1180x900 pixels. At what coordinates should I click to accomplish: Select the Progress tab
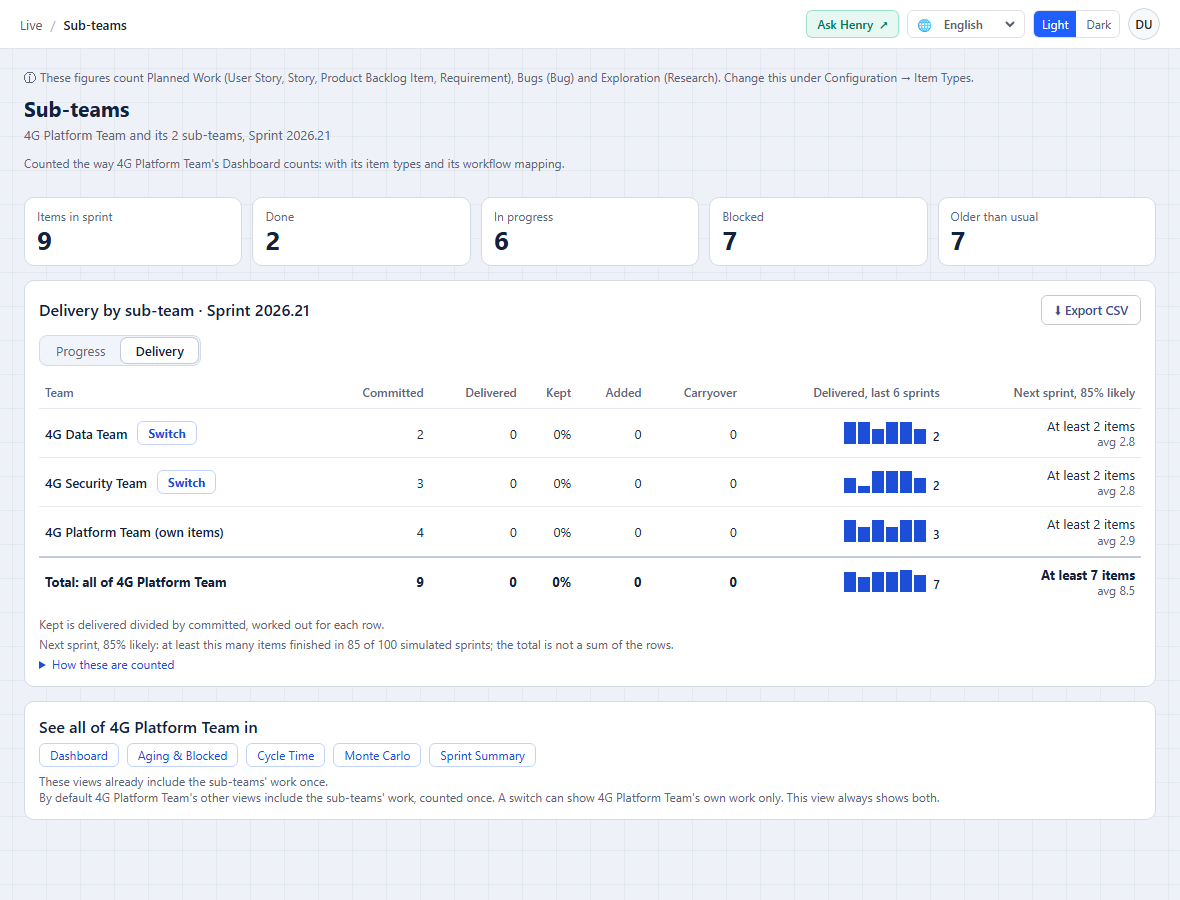81,351
